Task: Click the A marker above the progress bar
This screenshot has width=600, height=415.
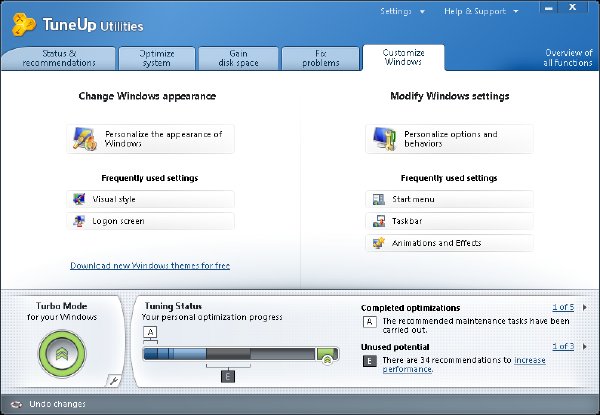Action: 150,334
